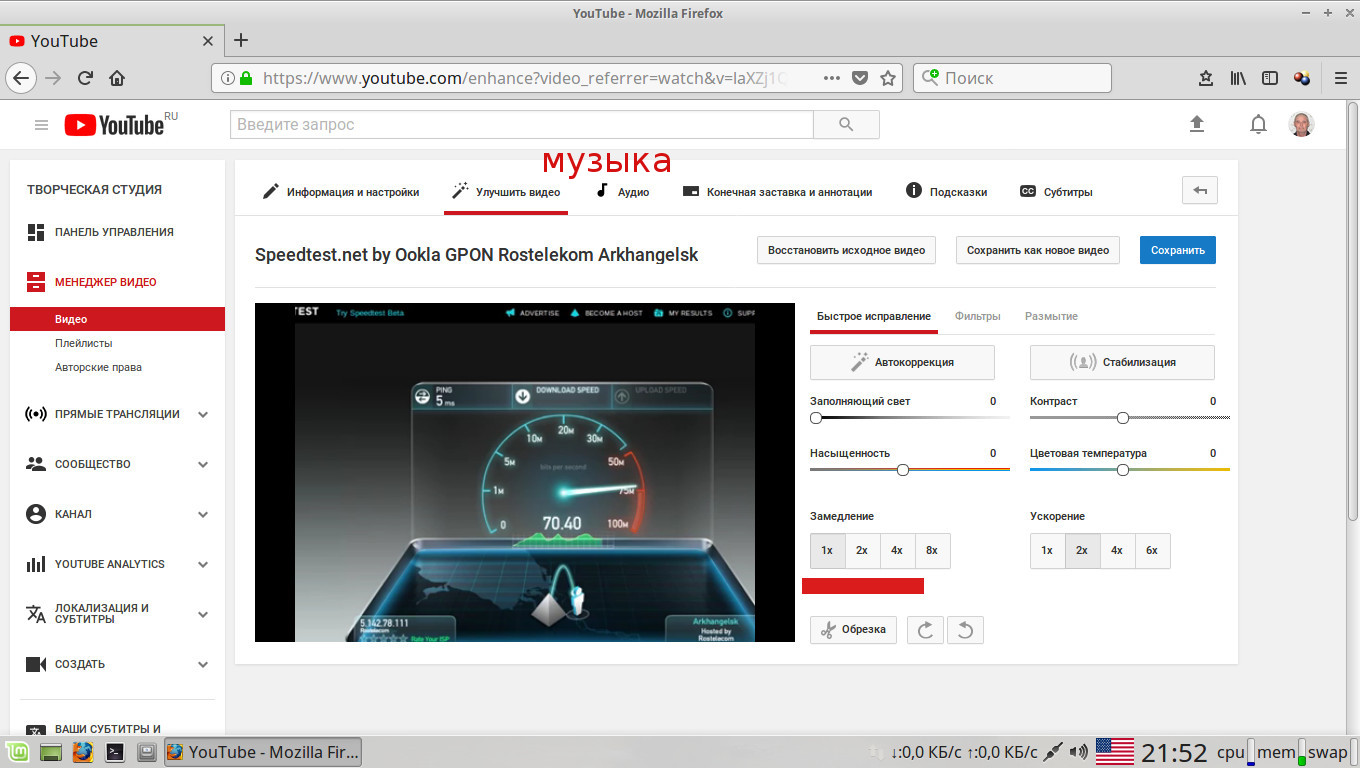Screen dimensions: 1360x768
Task: Click the YouTube search input field
Action: coord(521,125)
